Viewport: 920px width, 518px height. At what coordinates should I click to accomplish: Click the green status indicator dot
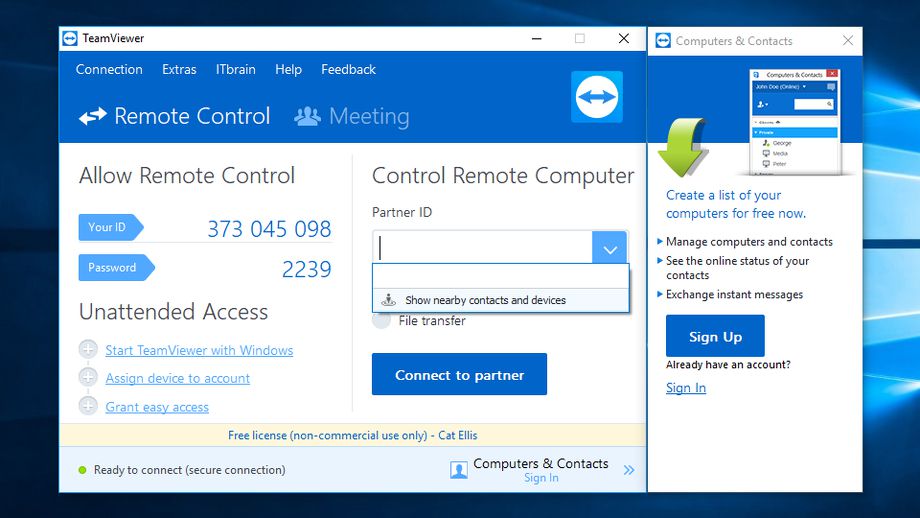coord(82,470)
